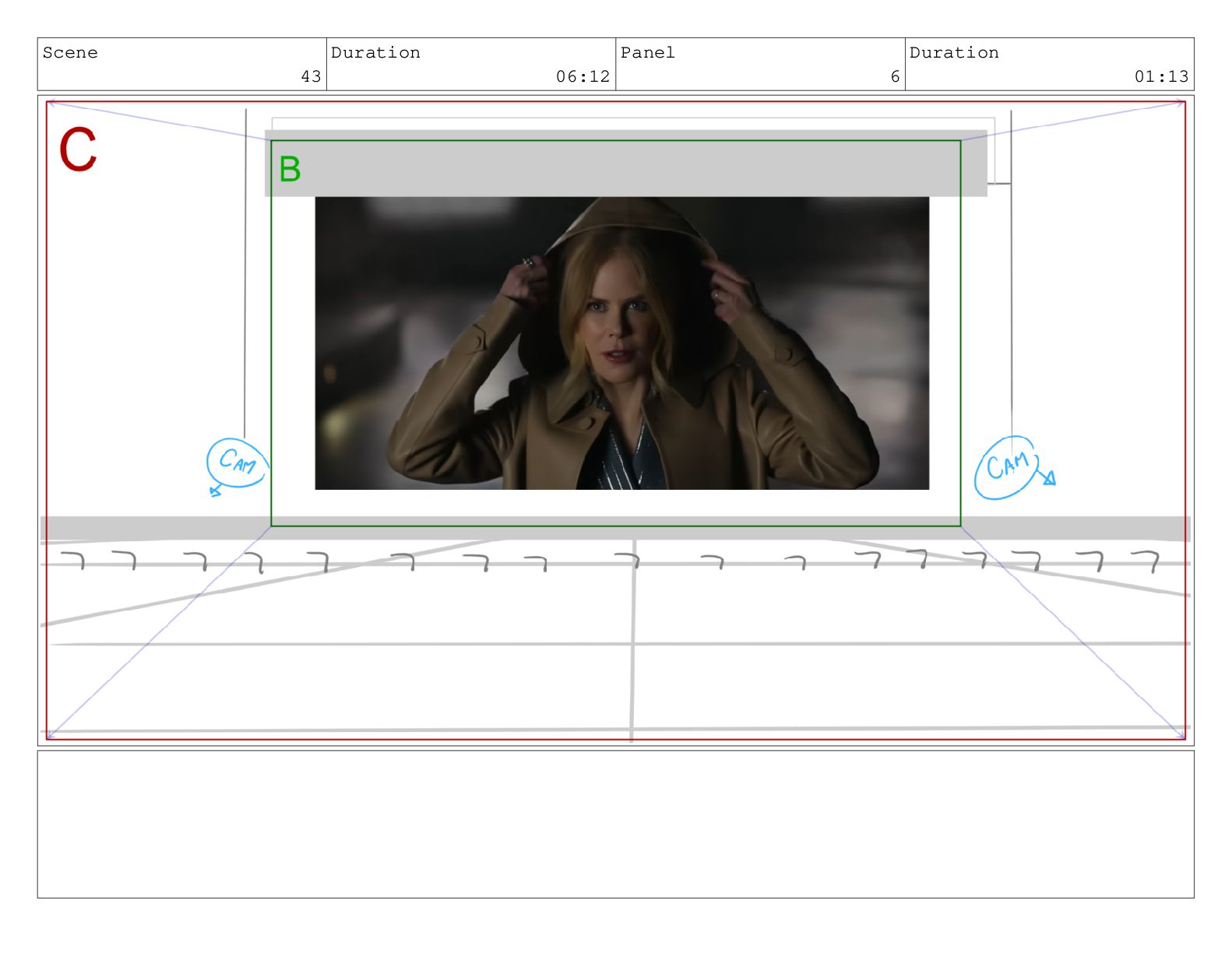
Task: Select scene number 43
Action: (311, 76)
